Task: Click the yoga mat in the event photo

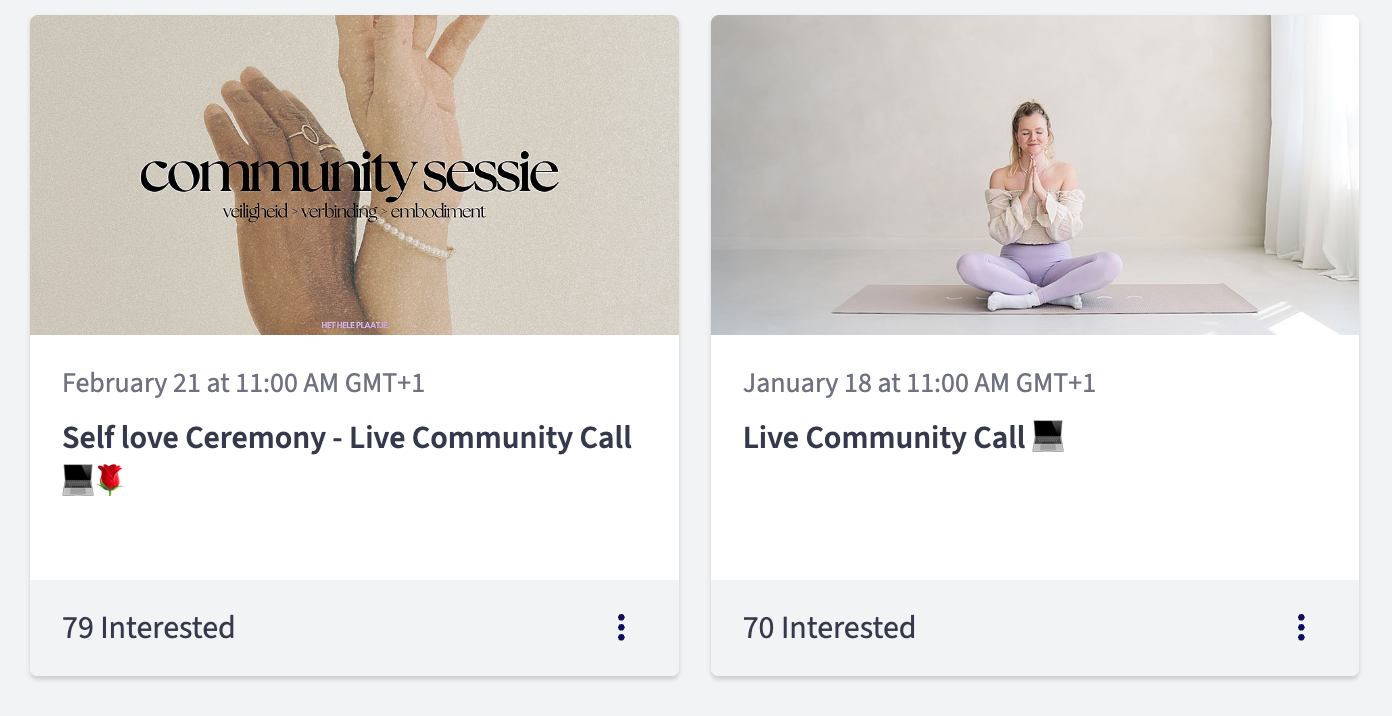Action: point(1160,298)
